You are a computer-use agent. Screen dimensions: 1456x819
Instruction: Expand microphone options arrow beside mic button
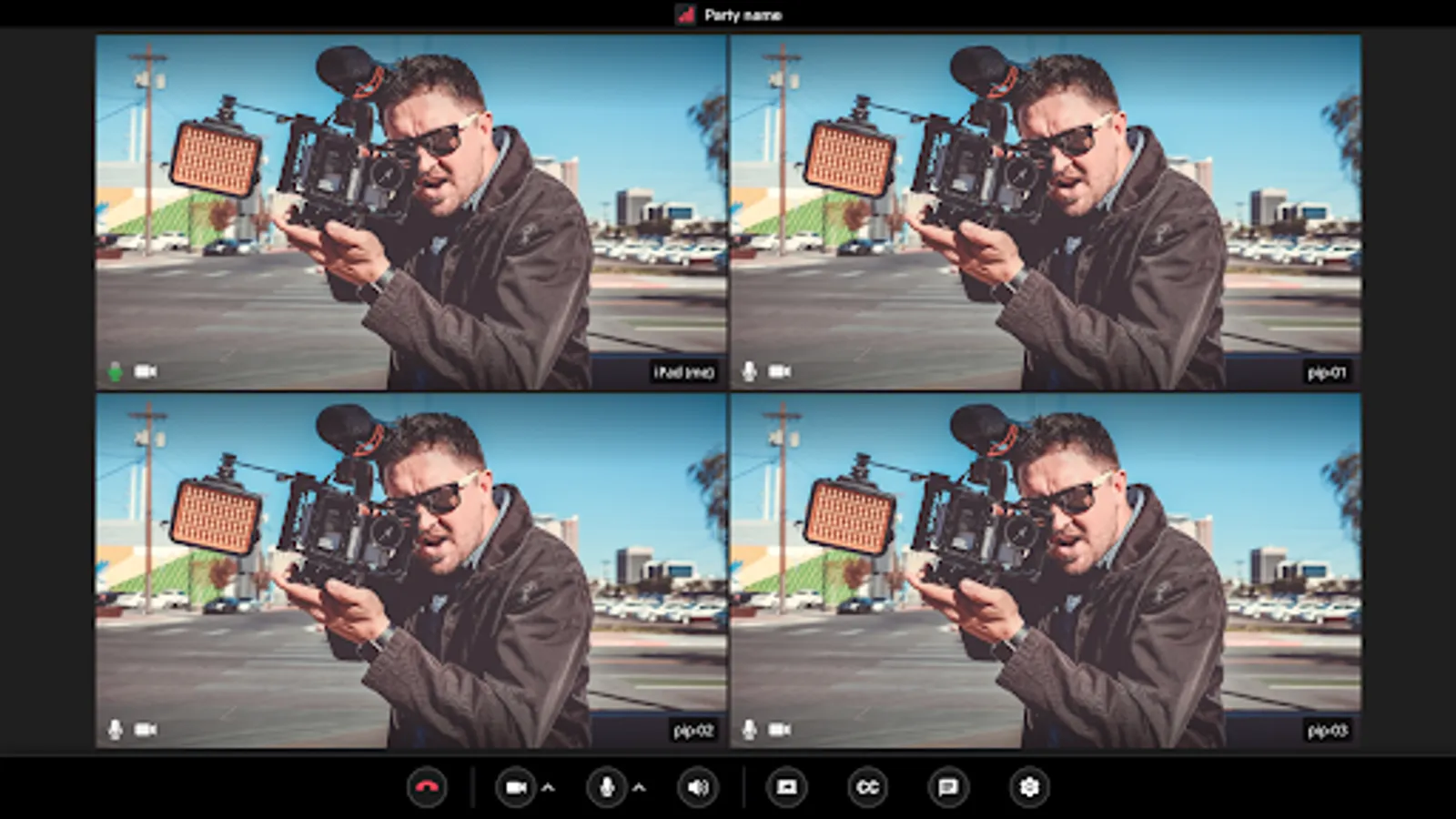[639, 788]
